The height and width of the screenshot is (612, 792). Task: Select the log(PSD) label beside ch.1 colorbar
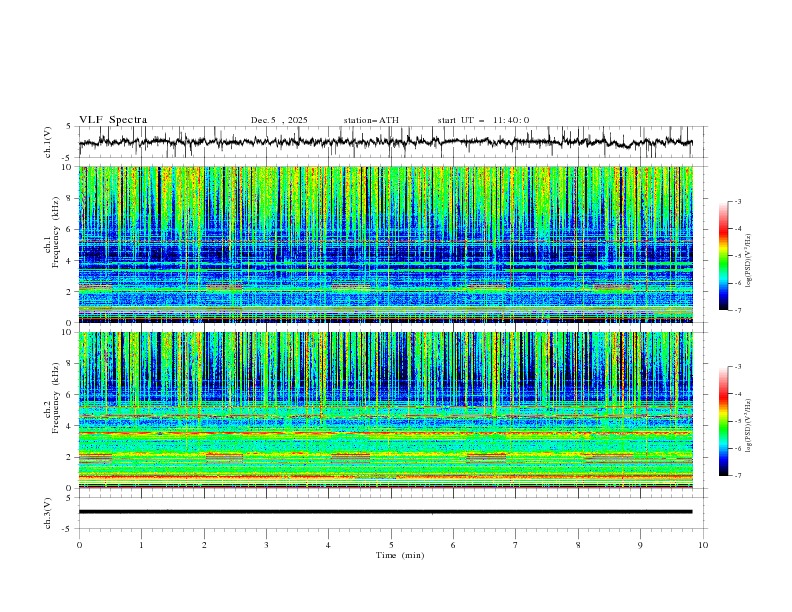click(x=748, y=261)
